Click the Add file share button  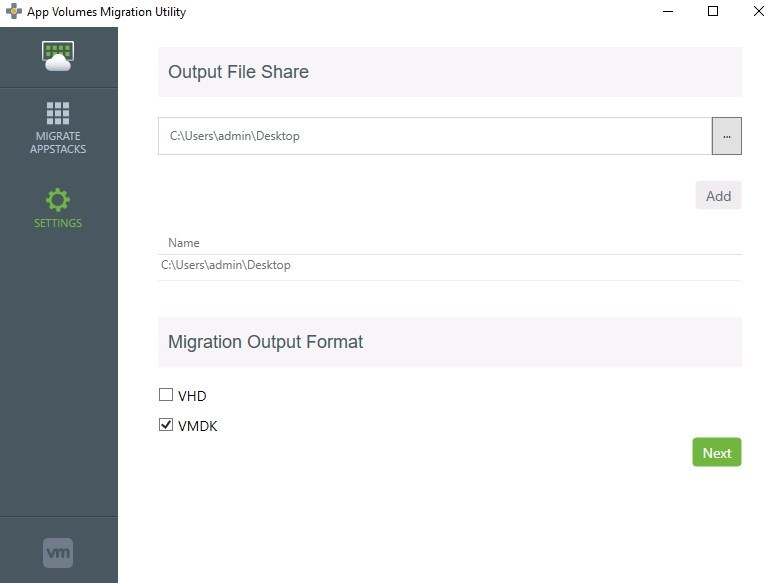pos(718,196)
